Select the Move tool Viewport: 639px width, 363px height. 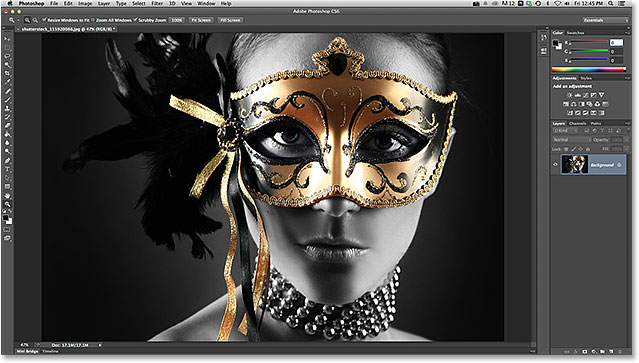[x=7, y=39]
